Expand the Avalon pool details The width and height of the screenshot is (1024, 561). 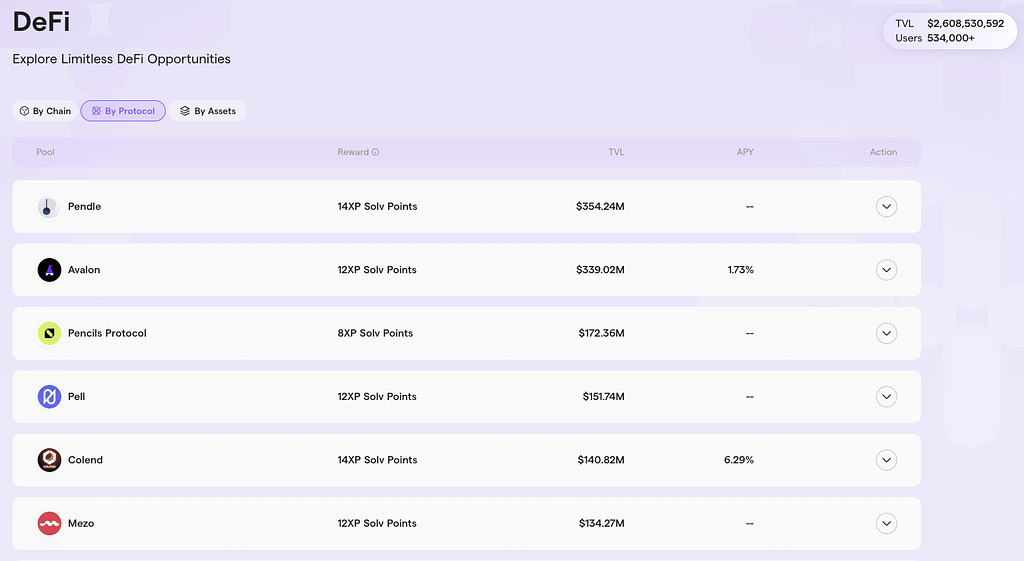[x=886, y=270]
